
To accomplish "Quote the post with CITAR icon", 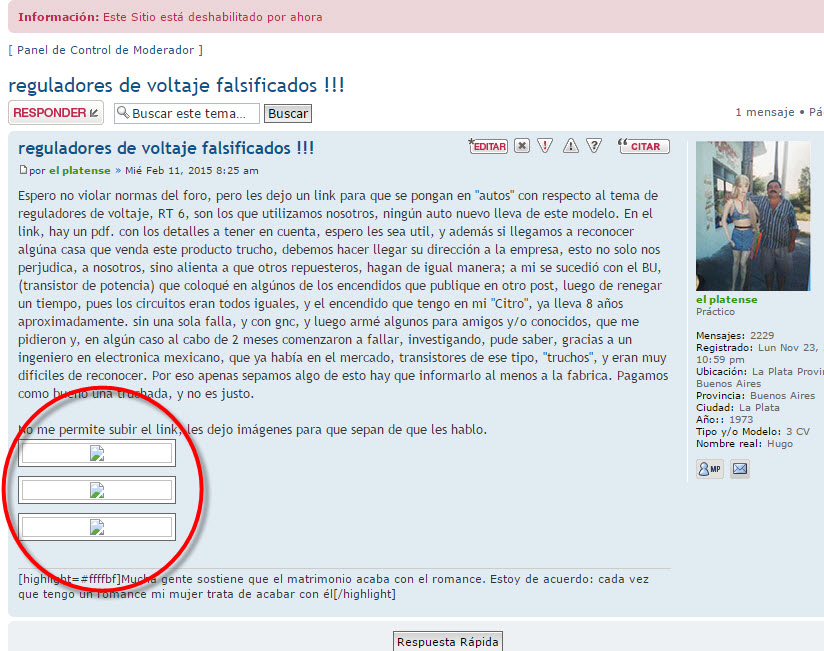I will point(644,146).
